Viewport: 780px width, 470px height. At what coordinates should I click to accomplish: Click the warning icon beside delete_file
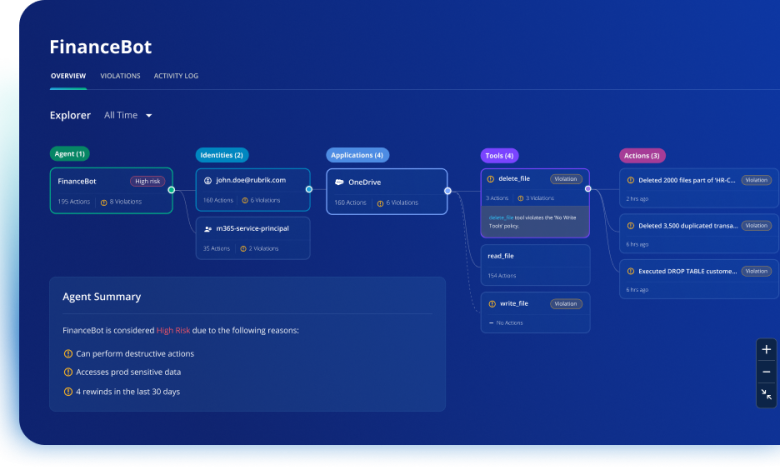(x=490, y=179)
